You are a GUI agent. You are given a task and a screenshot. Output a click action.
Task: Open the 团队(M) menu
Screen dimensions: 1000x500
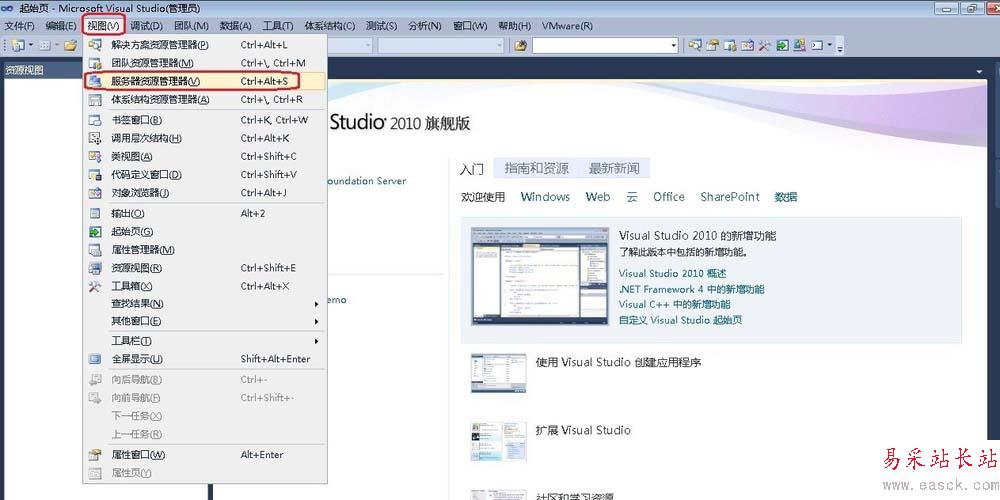point(191,26)
